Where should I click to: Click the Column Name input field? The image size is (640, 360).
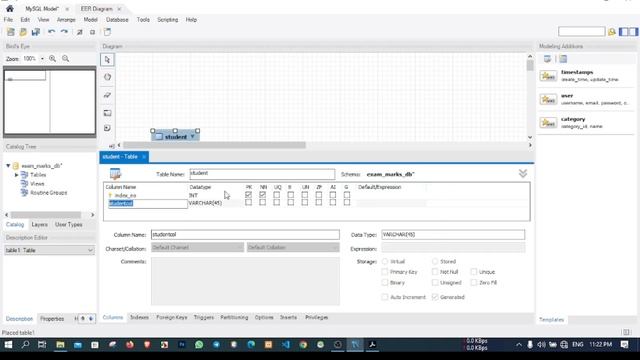pos(245,235)
